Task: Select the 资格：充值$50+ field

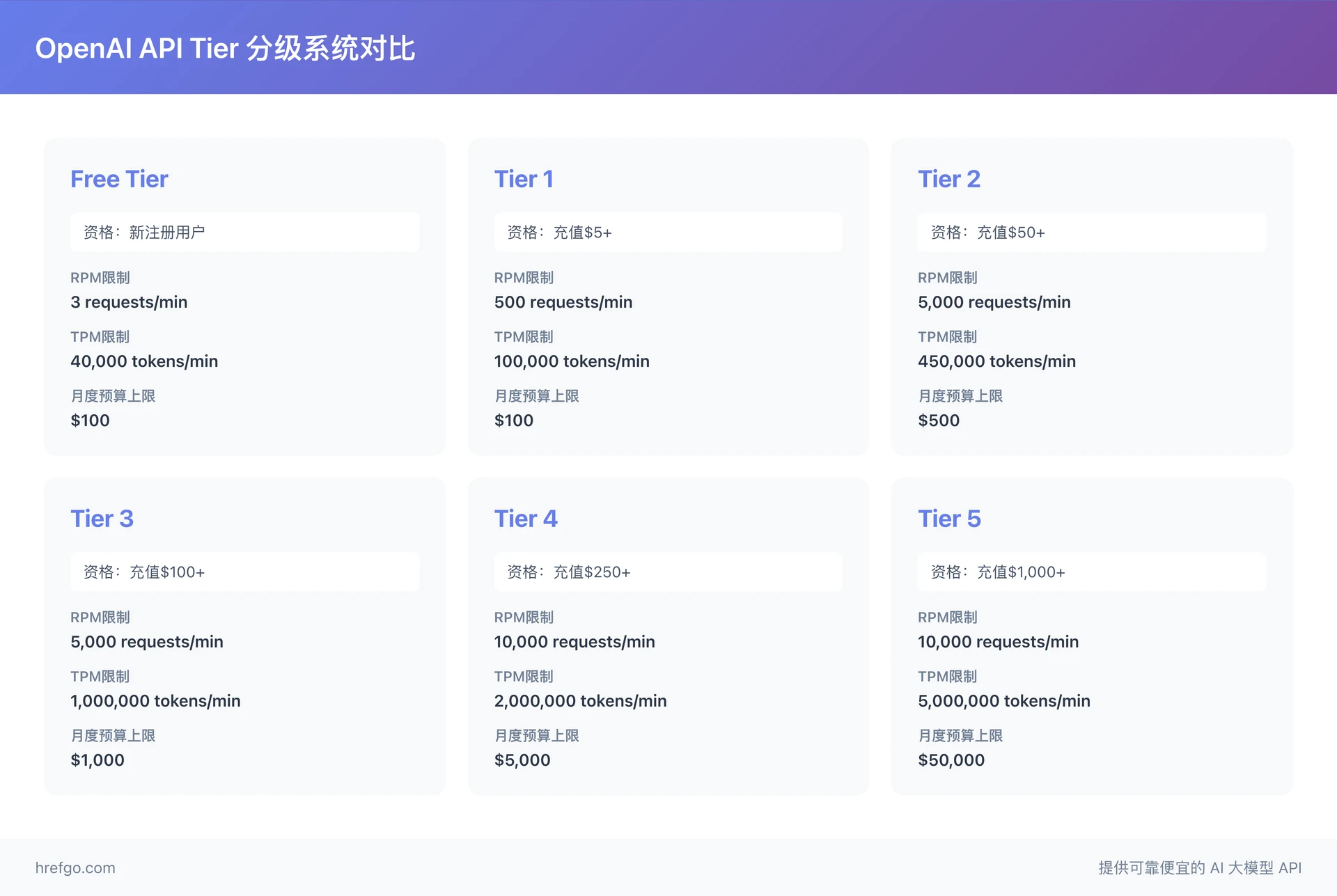Action: pos(1090,232)
